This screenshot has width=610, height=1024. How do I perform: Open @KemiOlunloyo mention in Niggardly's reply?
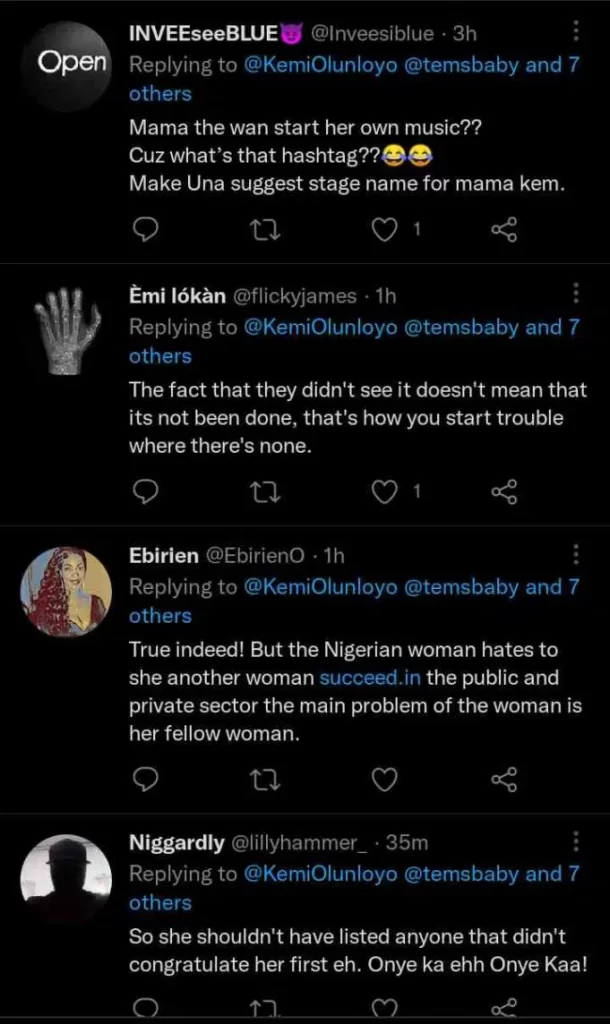320,873
